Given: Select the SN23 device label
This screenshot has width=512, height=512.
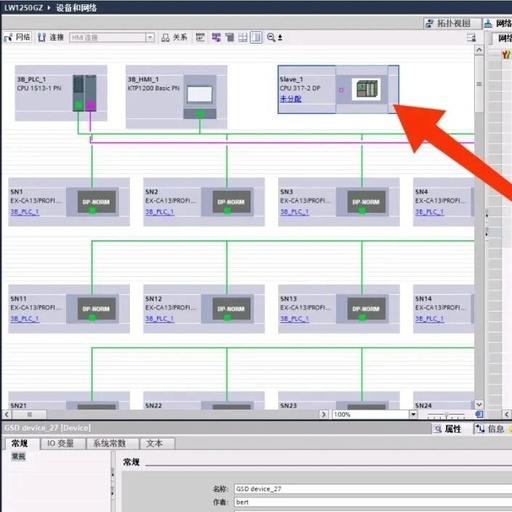Looking at the screenshot, I should pyautogui.click(x=288, y=406).
